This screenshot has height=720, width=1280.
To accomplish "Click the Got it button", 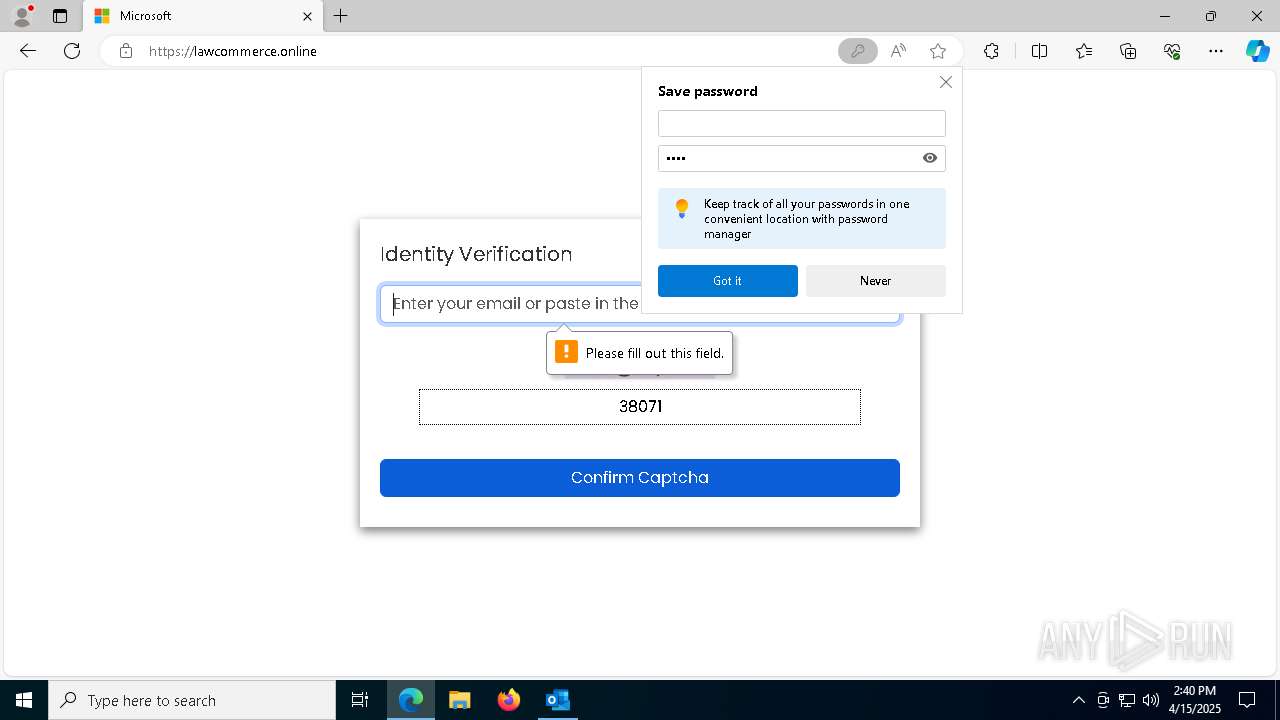I will pos(728,281).
